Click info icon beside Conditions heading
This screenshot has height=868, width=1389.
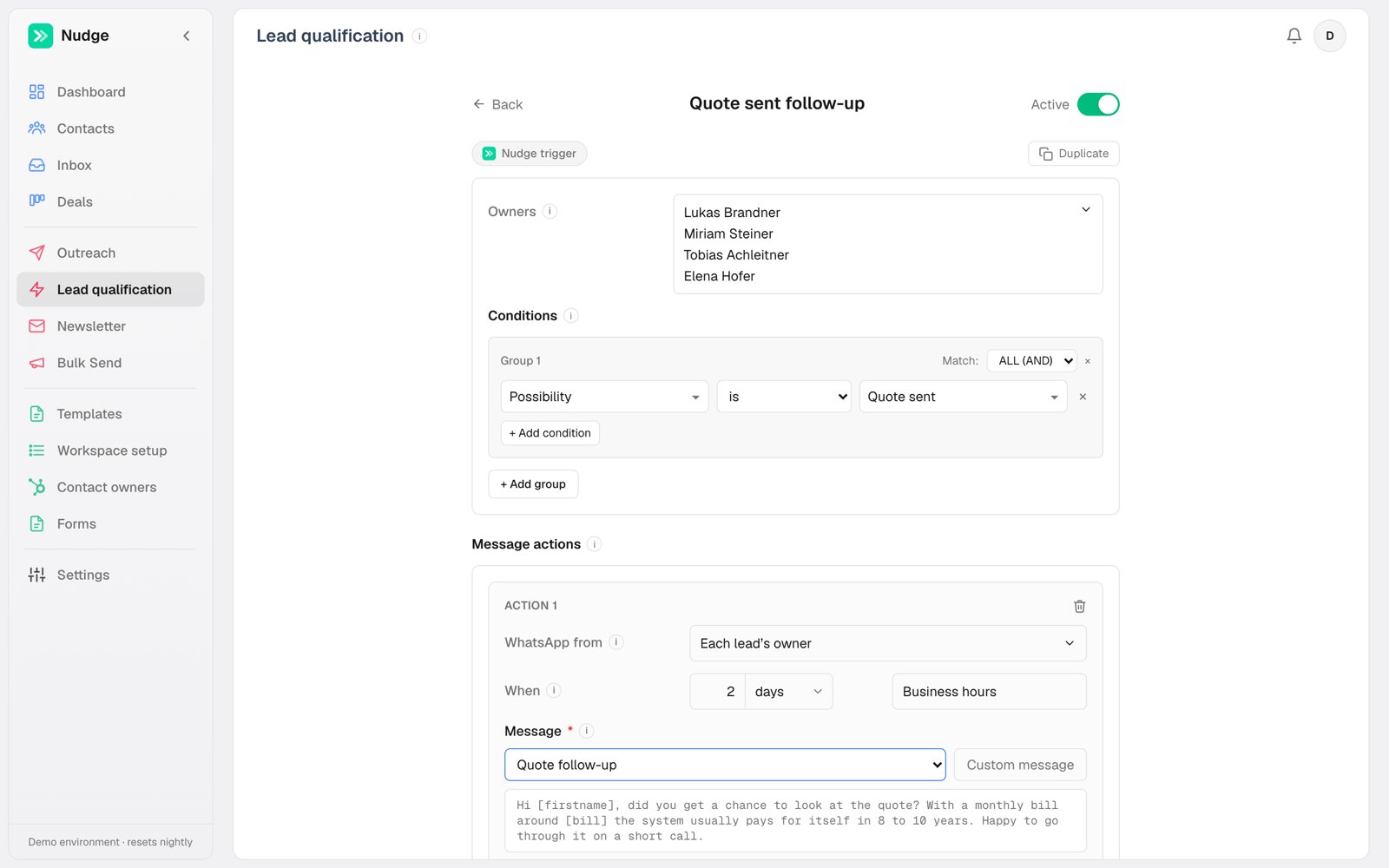pyautogui.click(x=571, y=316)
